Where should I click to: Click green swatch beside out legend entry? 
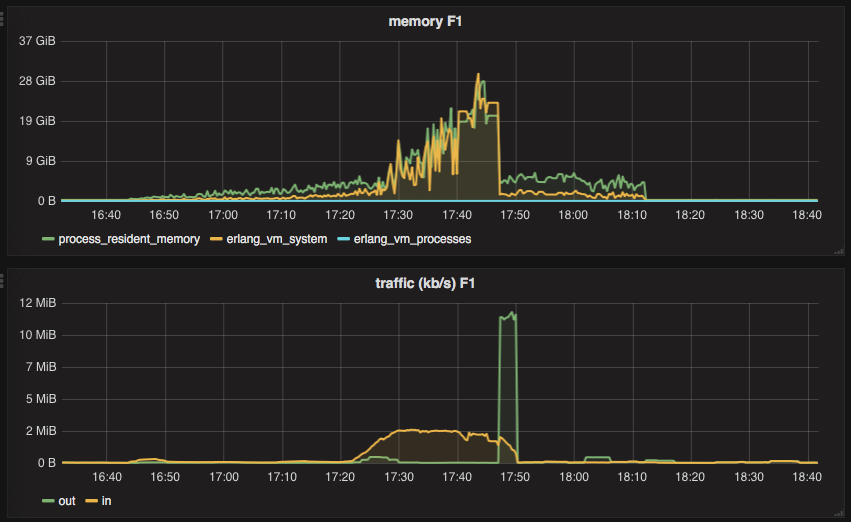48,500
